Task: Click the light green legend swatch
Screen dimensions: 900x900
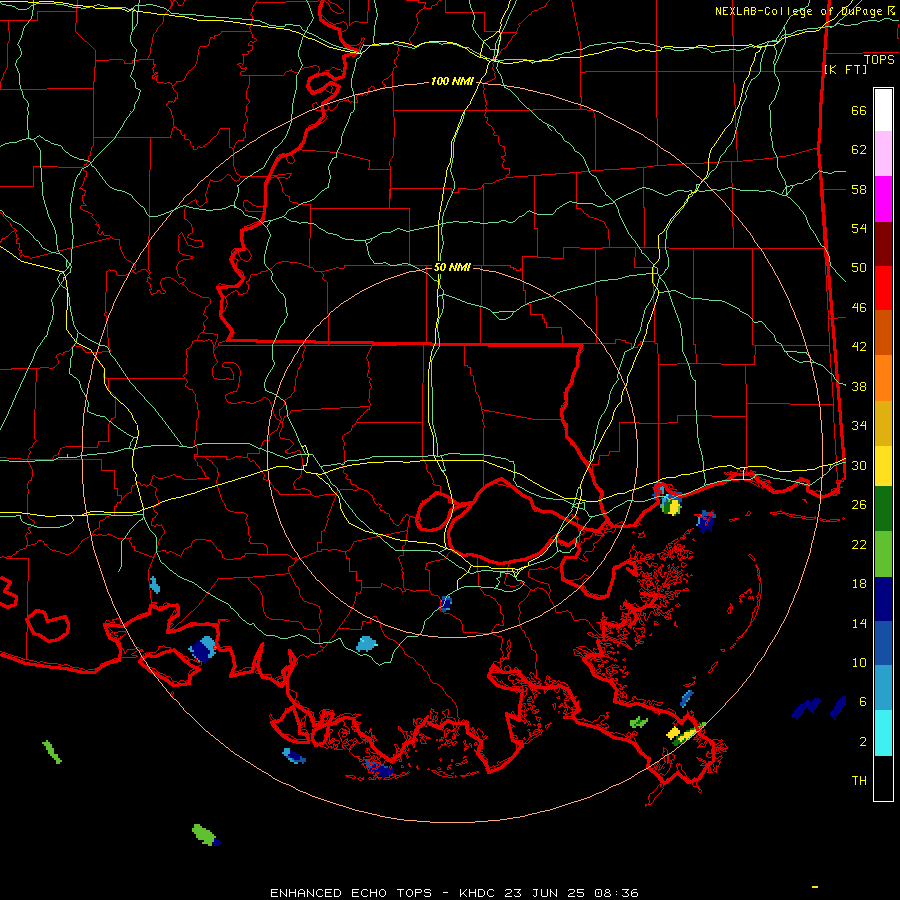Action: point(883,554)
